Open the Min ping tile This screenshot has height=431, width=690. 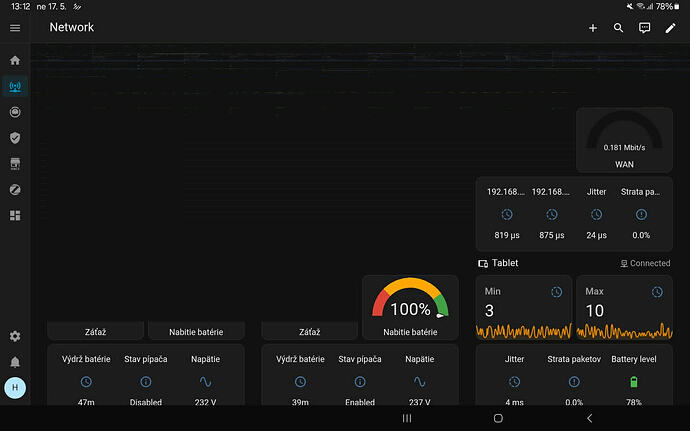click(524, 308)
